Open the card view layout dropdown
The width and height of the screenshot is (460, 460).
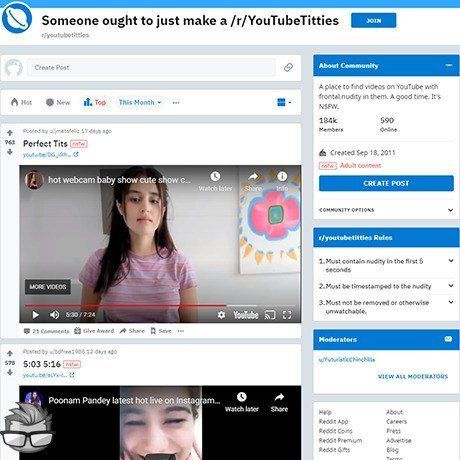pos(284,102)
